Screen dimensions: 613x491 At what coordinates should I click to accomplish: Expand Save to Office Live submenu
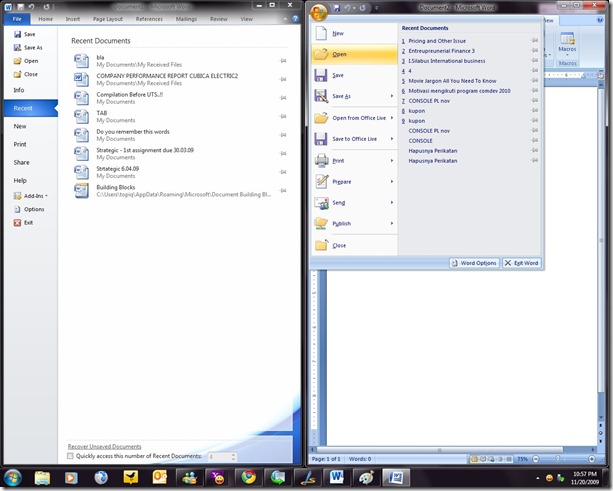[x=392, y=139]
